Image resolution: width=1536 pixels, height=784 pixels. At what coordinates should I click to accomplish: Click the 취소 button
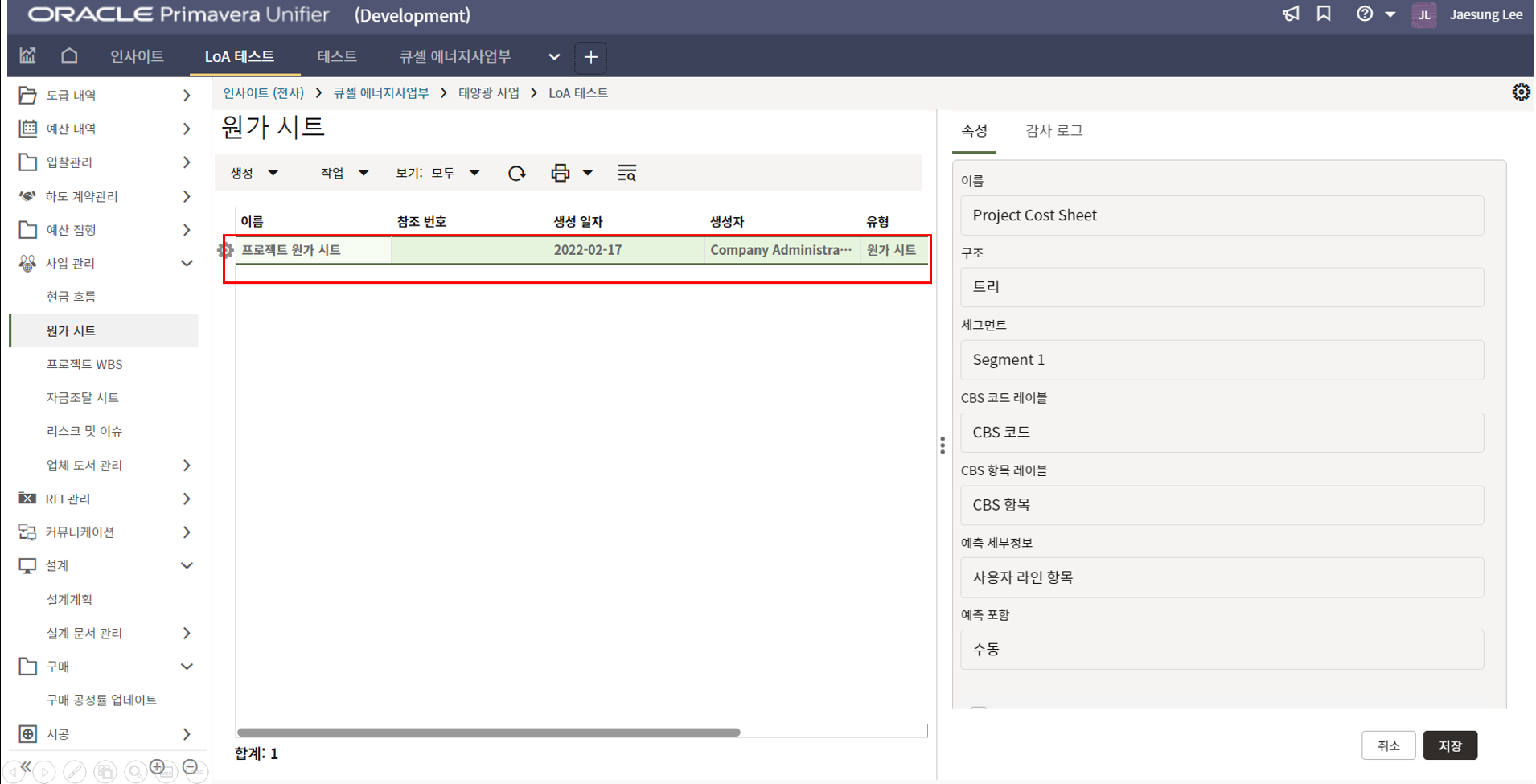pyautogui.click(x=1388, y=745)
